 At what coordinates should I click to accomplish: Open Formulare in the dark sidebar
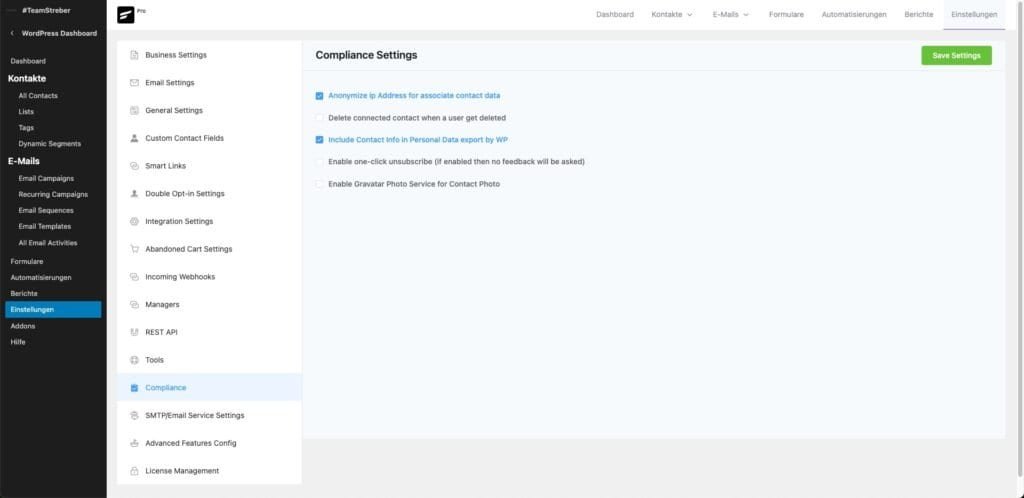pyautogui.click(x=27, y=261)
